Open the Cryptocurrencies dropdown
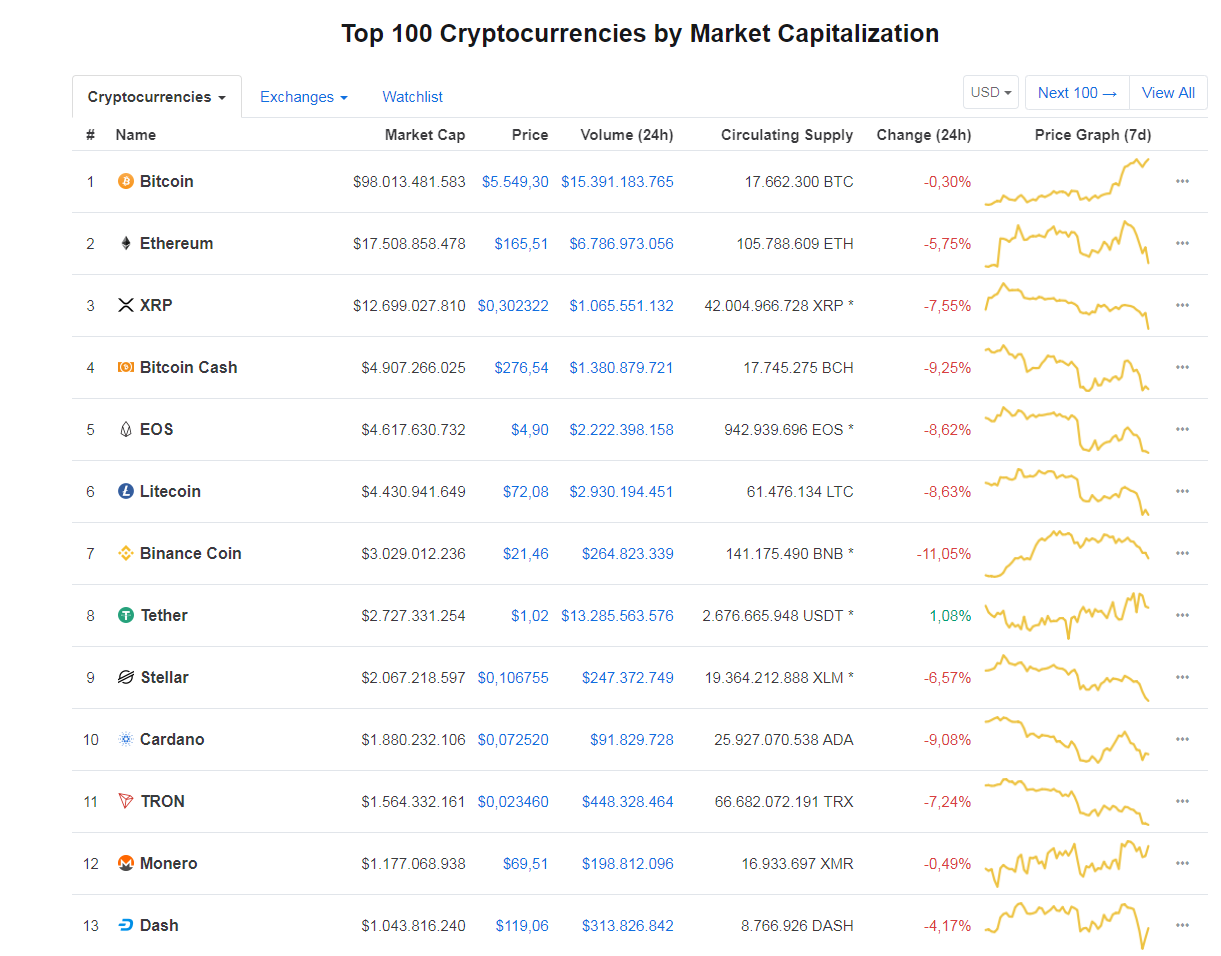The height and width of the screenshot is (956, 1221). (x=156, y=96)
